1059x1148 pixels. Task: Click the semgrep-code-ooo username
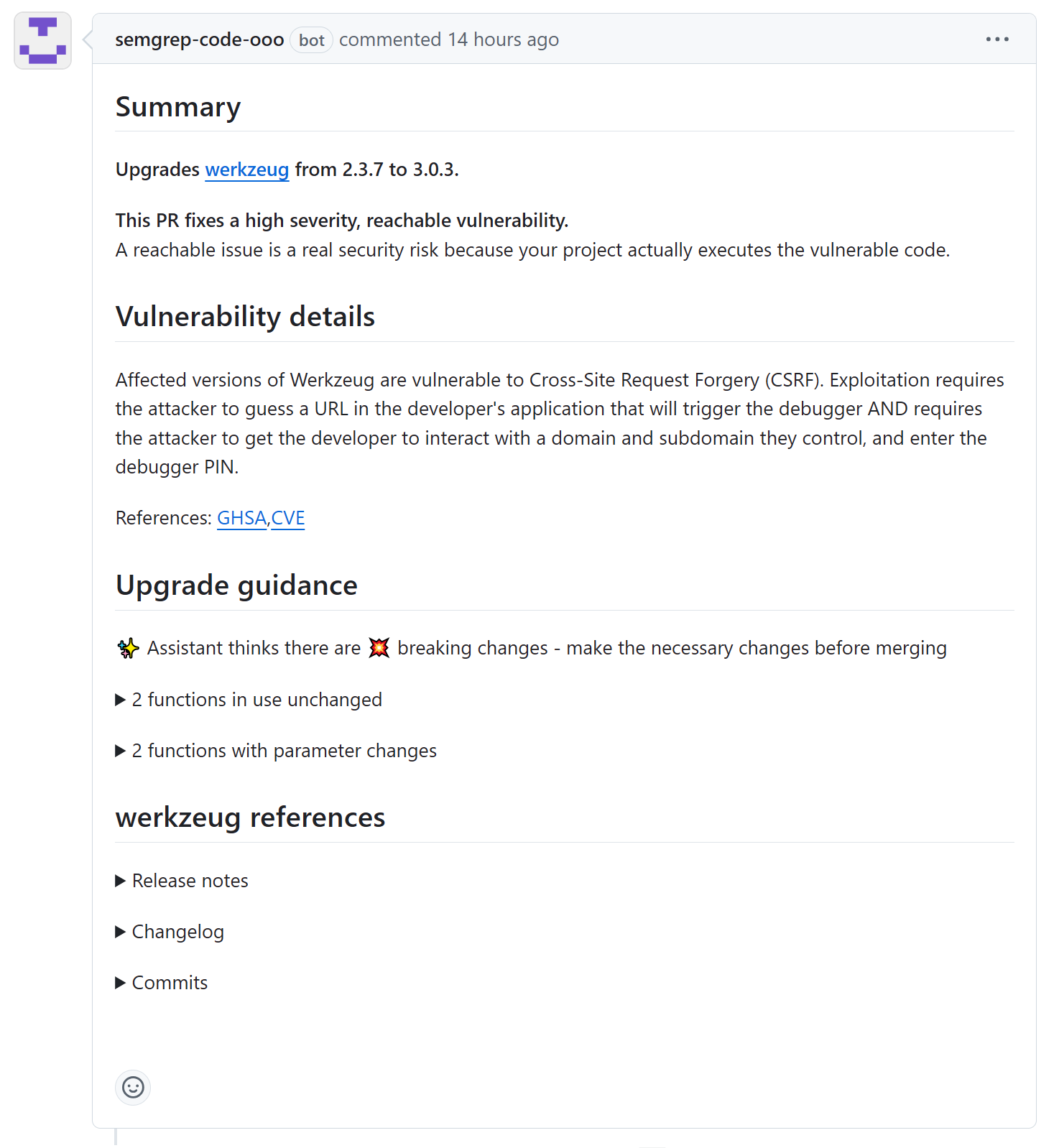pos(199,40)
